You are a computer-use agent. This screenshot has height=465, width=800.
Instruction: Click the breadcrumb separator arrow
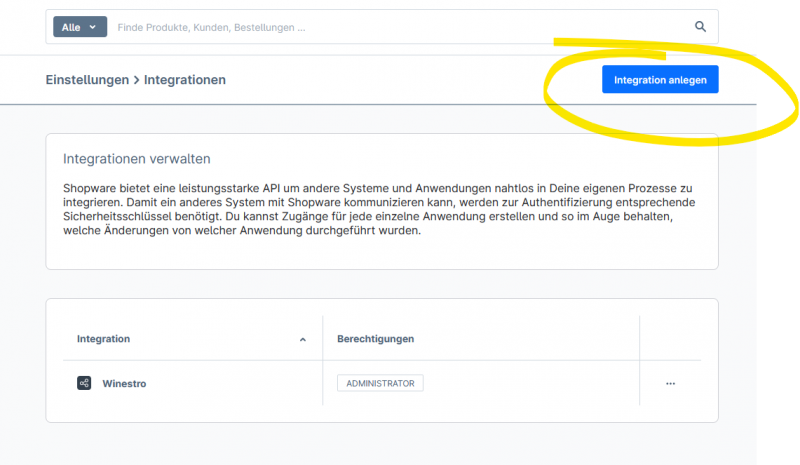pyautogui.click(x=136, y=79)
